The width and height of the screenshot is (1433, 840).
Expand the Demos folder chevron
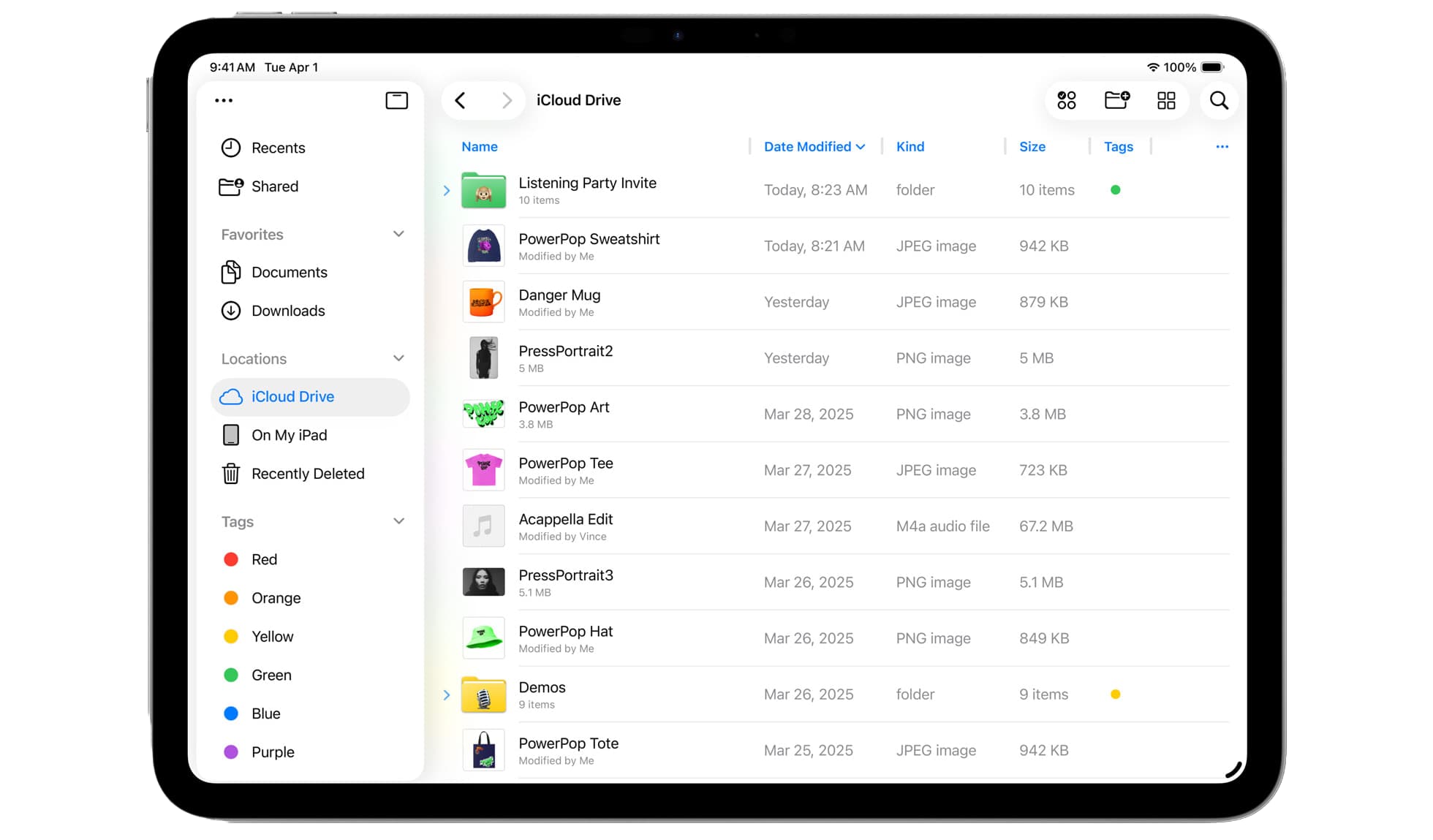click(447, 695)
